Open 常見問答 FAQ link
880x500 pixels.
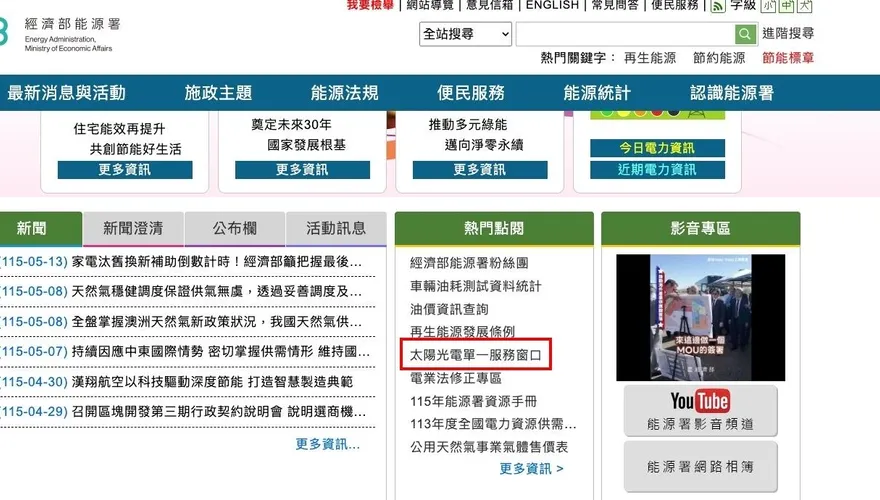615,5
